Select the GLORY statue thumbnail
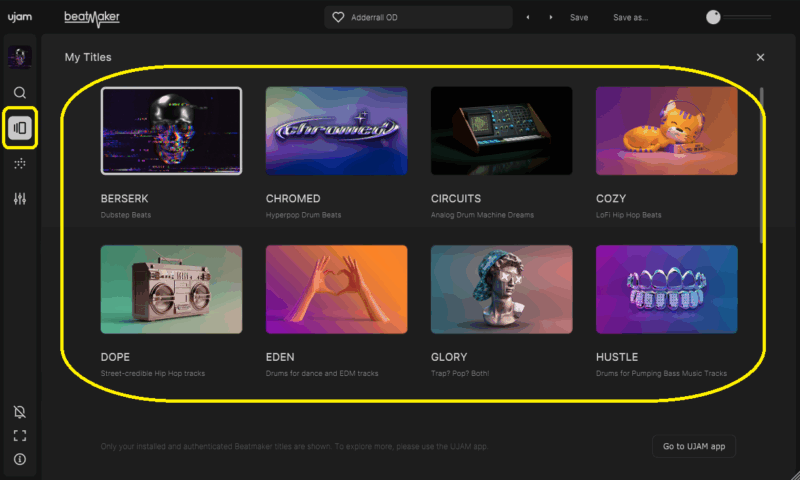 (502, 289)
